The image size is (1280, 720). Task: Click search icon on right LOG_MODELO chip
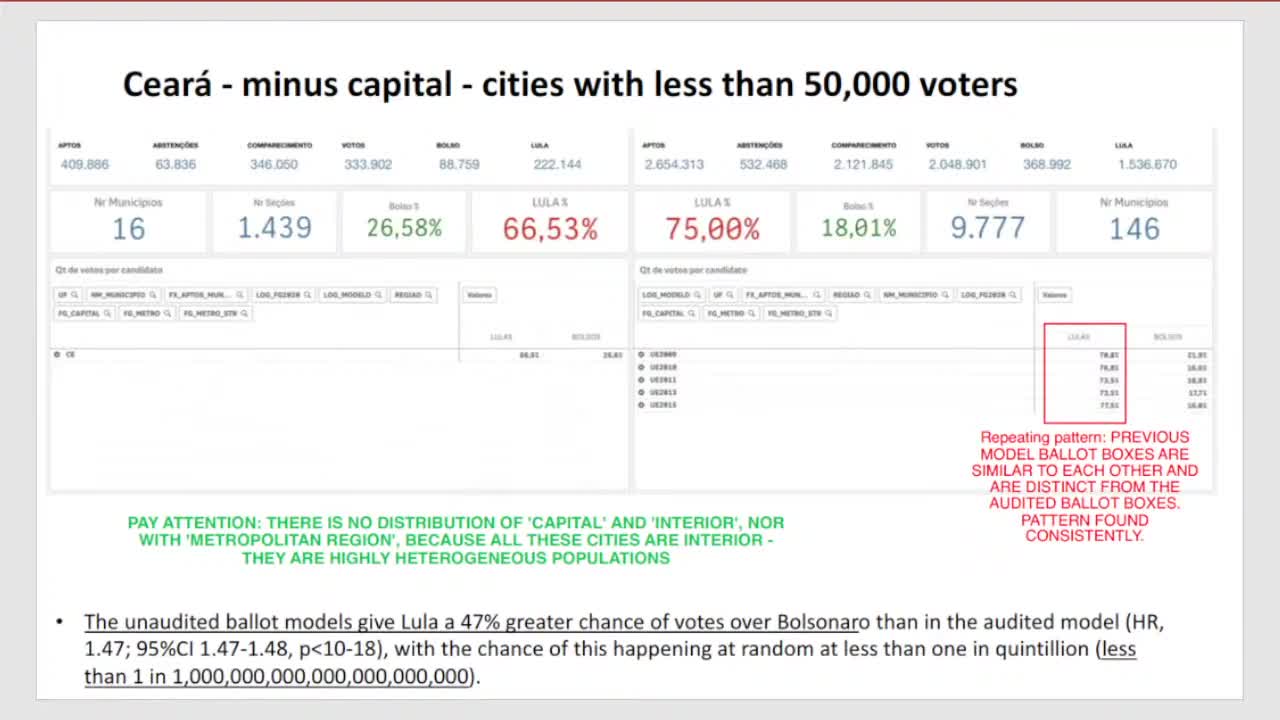[696, 295]
